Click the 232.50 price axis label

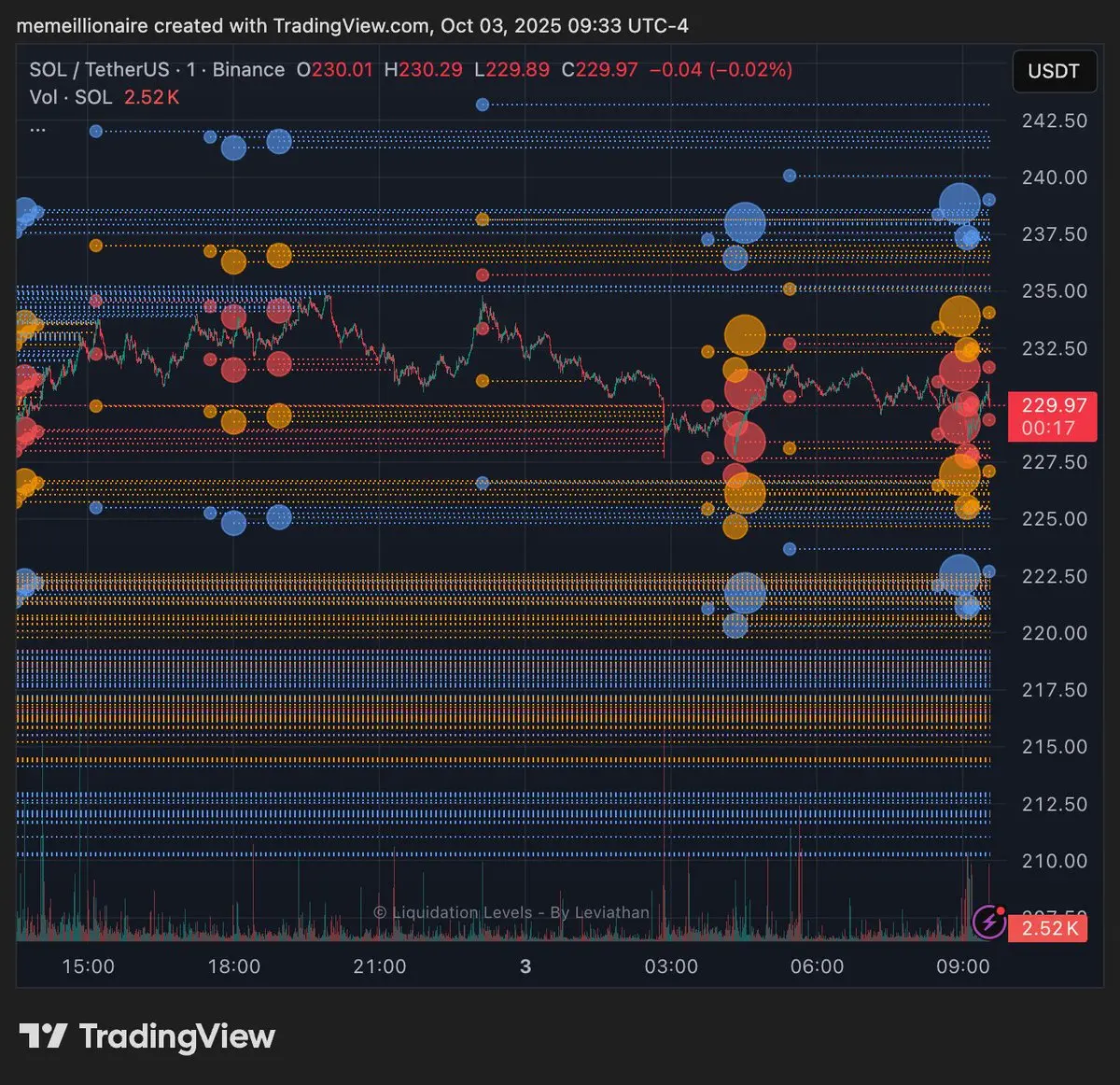pos(1055,348)
